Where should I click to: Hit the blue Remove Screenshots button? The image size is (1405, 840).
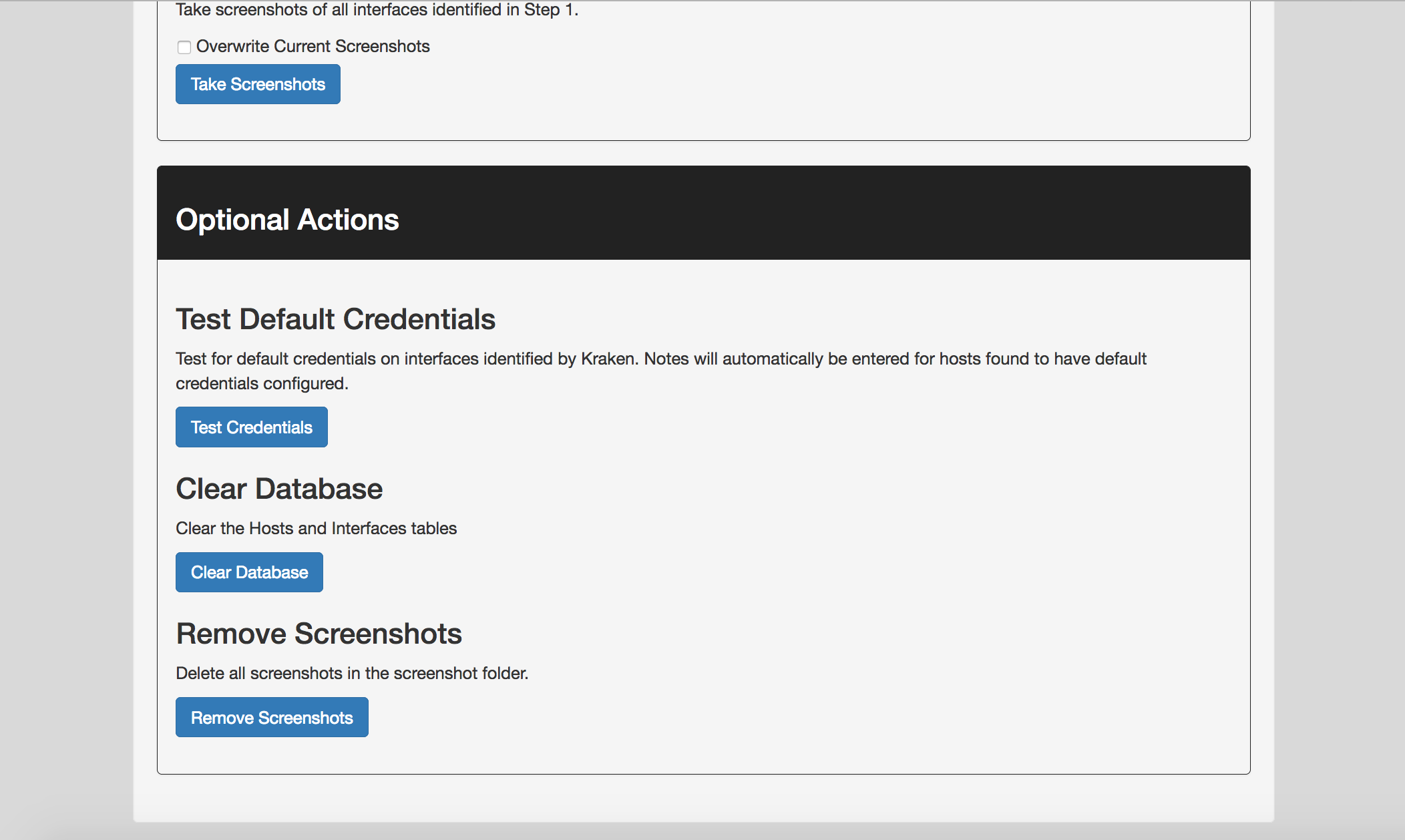click(x=272, y=718)
